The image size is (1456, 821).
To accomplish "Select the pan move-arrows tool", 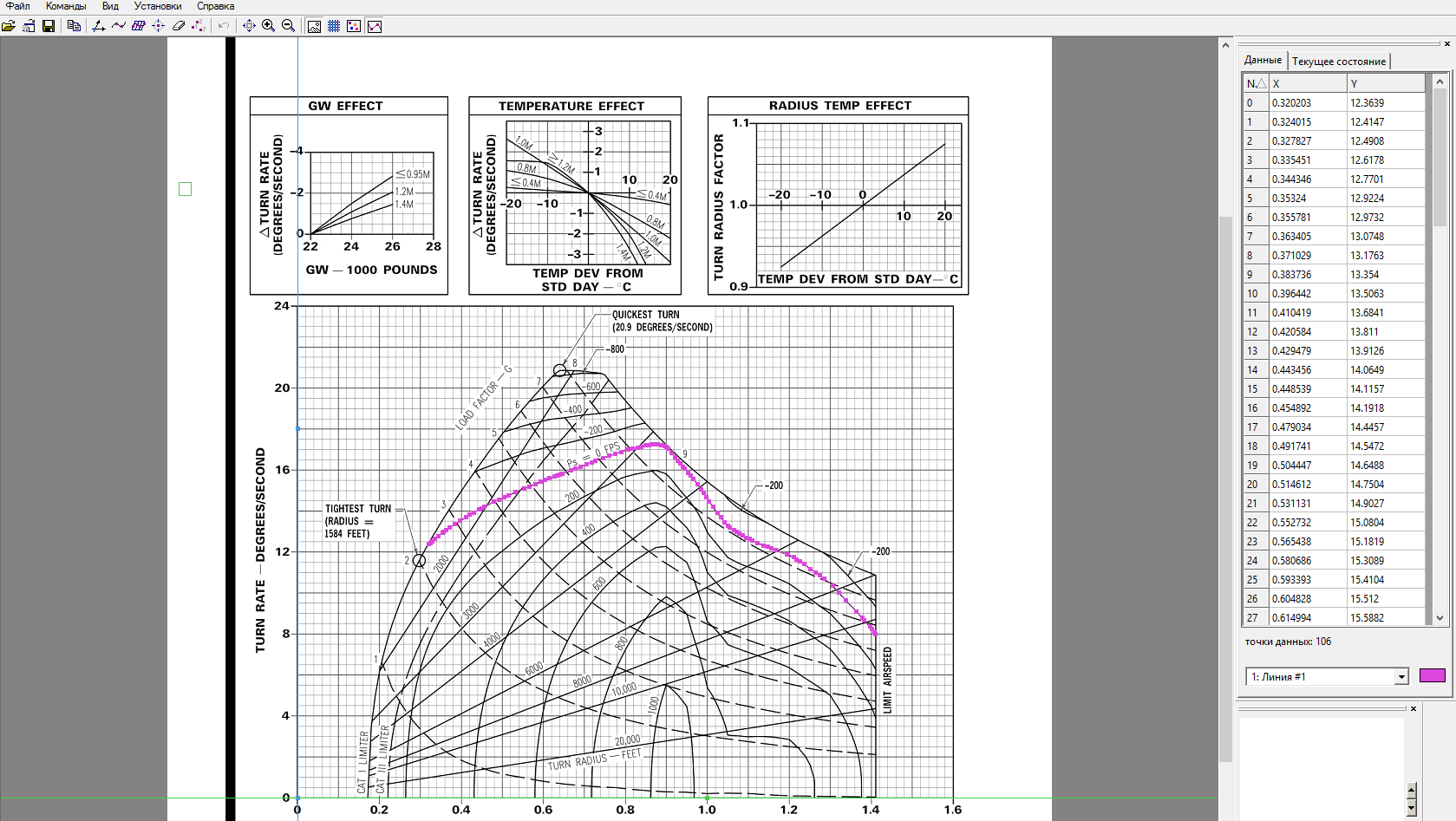I will pyautogui.click(x=249, y=26).
